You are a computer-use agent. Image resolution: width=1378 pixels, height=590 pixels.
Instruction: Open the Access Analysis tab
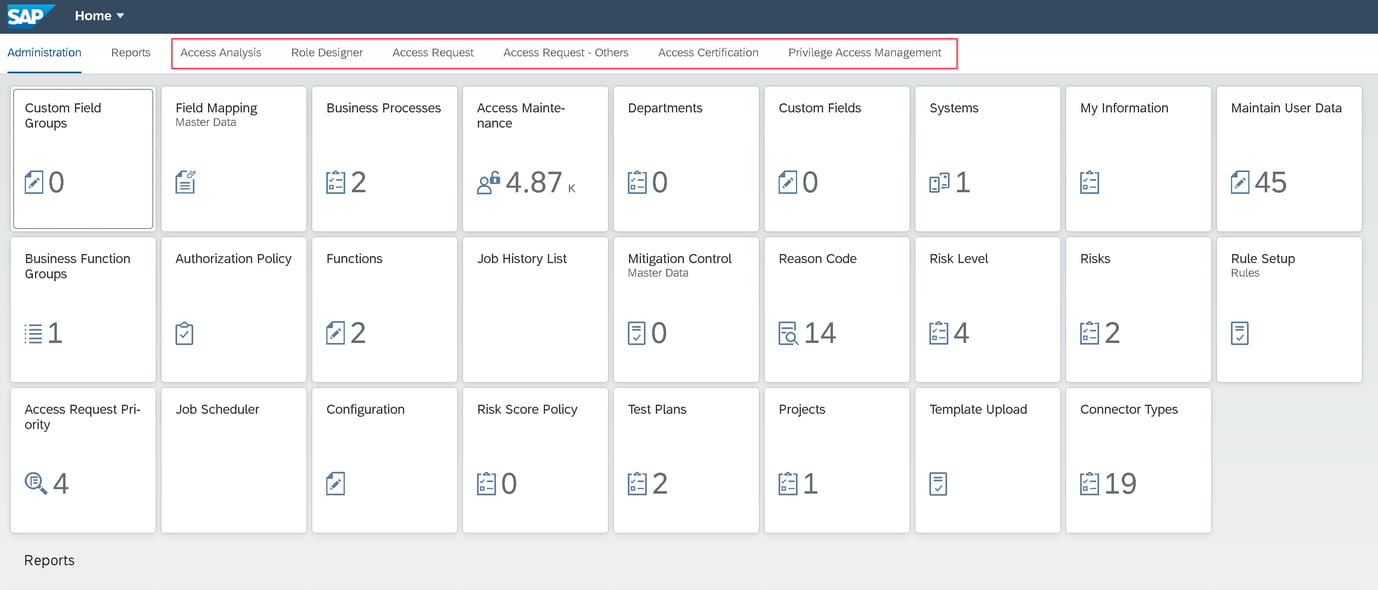[221, 52]
